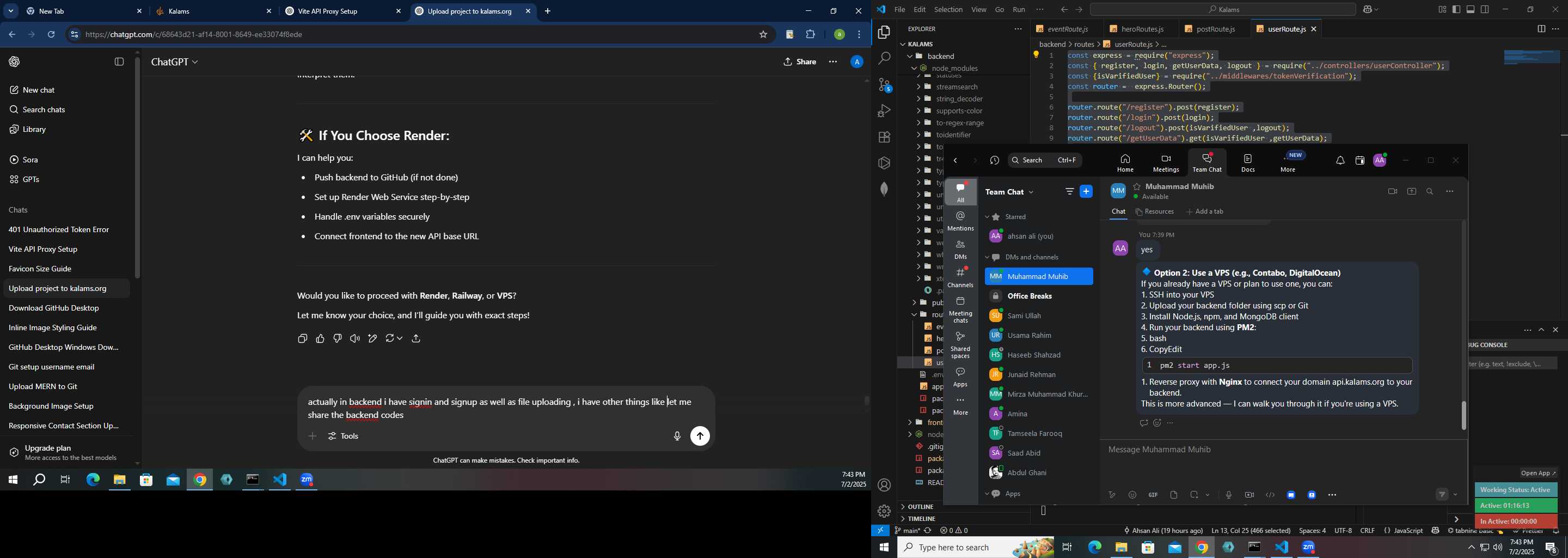Click ChatGPT sidebar scrollbar thumb
1568x558 pixels.
pos(138,167)
